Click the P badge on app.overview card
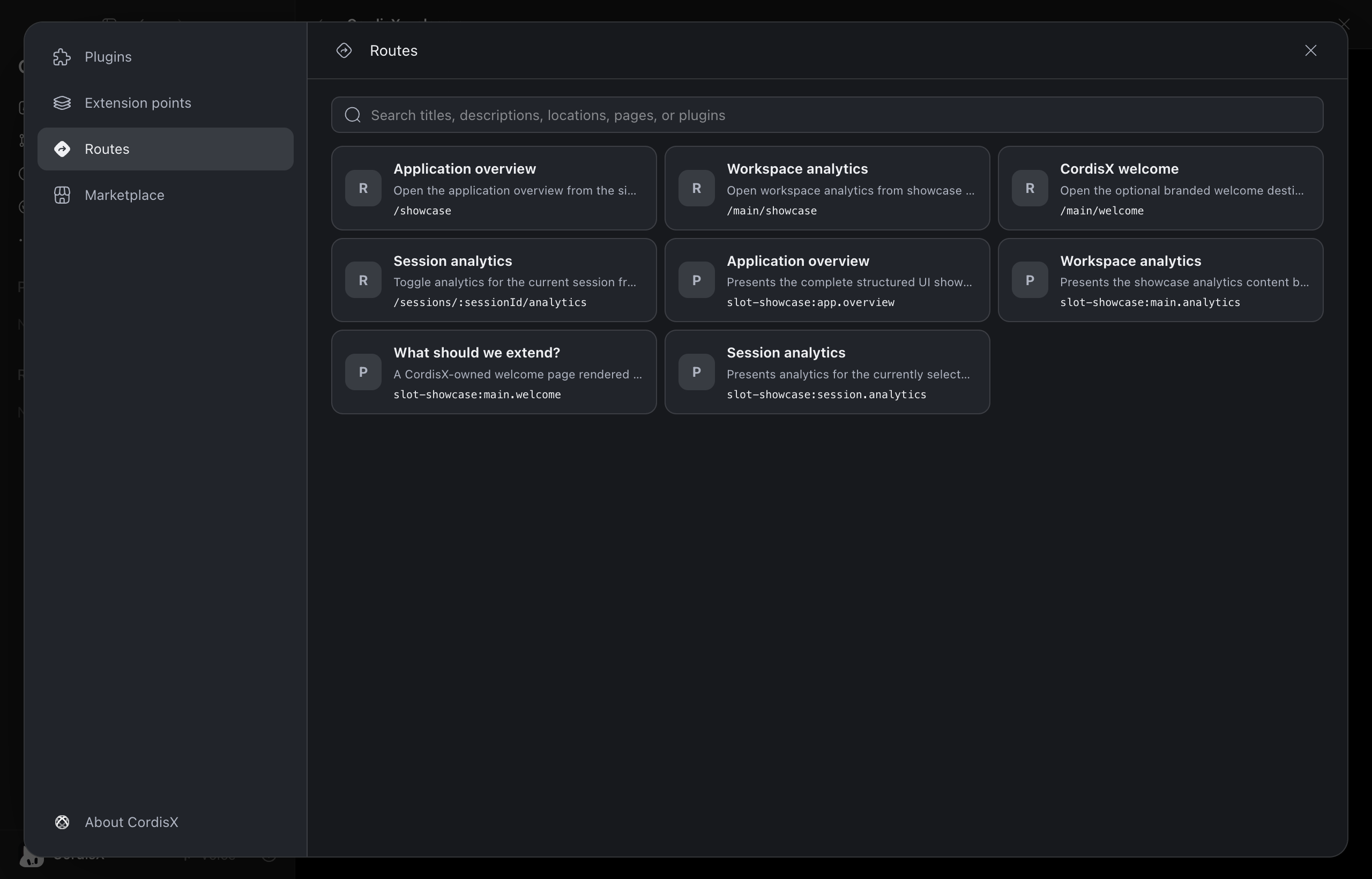 click(696, 280)
